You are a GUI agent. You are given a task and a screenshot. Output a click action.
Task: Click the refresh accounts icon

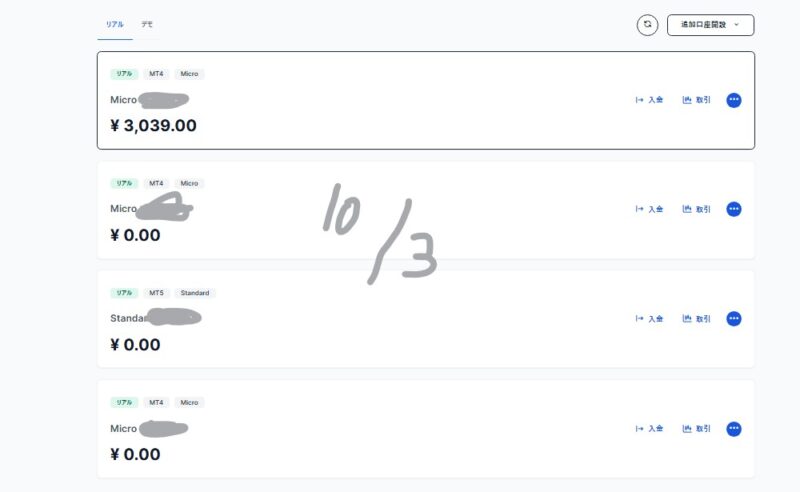click(647, 25)
